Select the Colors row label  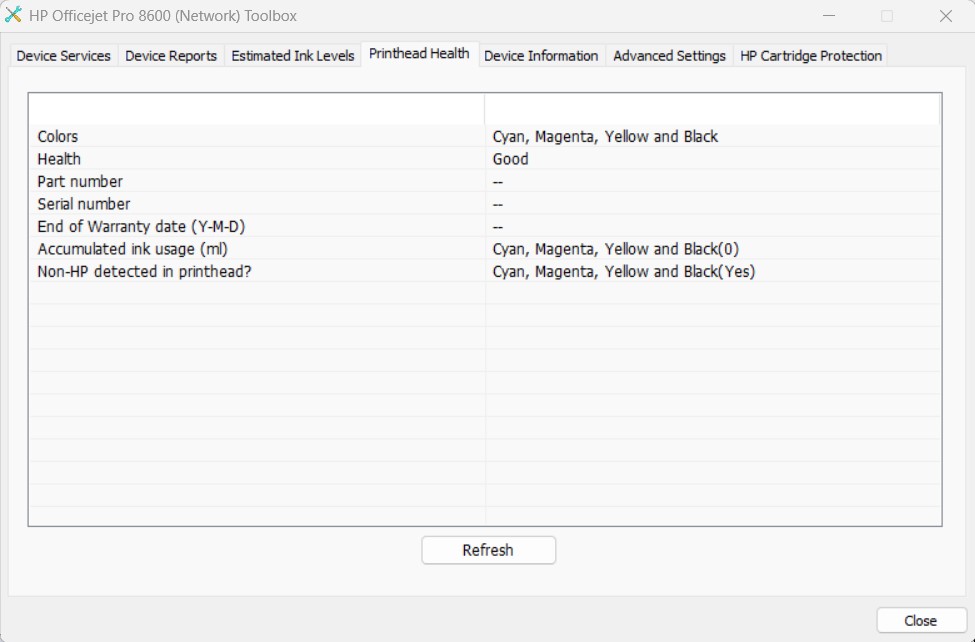(58, 136)
